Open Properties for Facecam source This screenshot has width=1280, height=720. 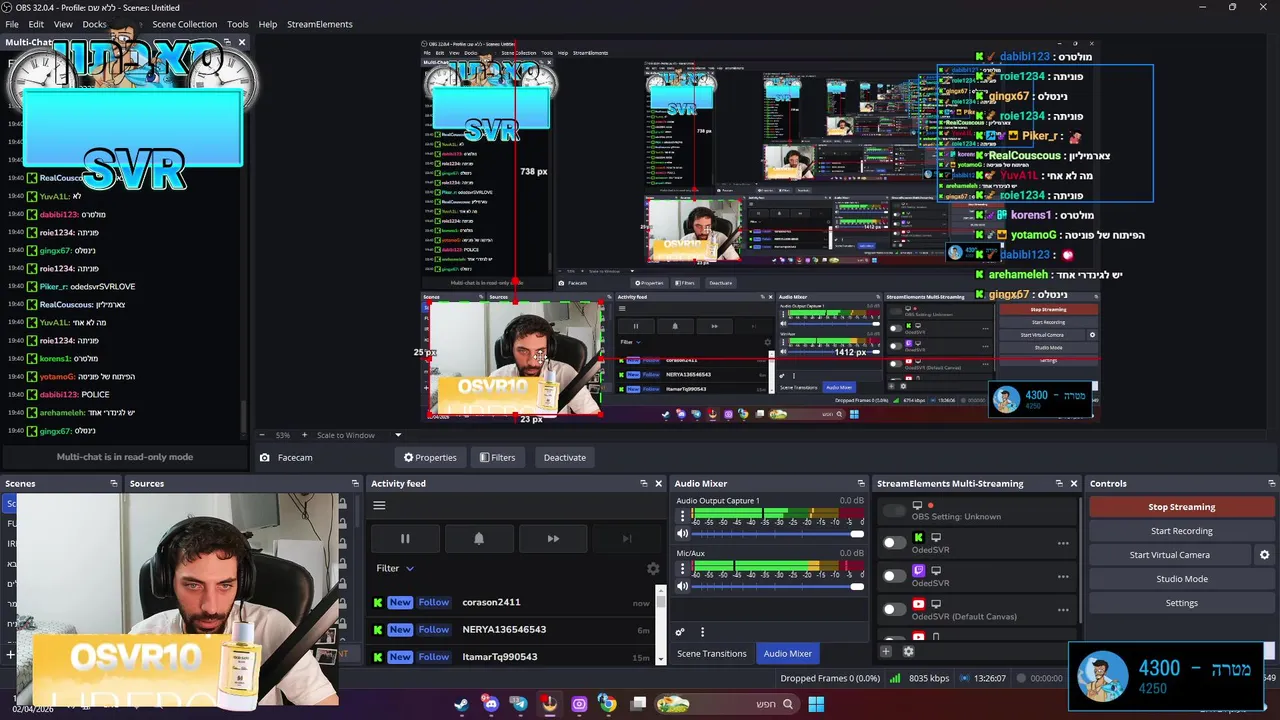[x=430, y=457]
